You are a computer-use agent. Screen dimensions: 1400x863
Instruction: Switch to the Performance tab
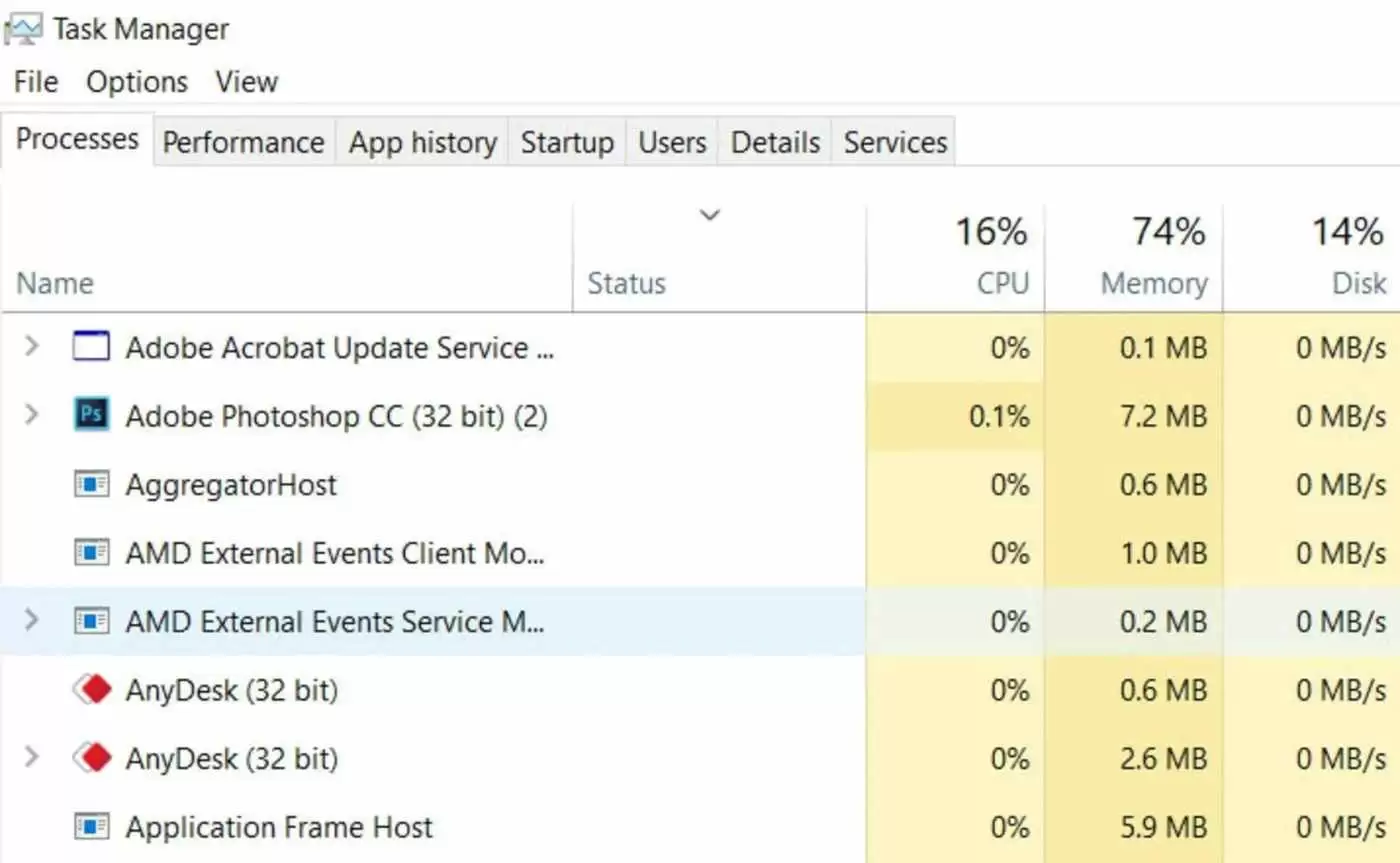click(x=243, y=142)
